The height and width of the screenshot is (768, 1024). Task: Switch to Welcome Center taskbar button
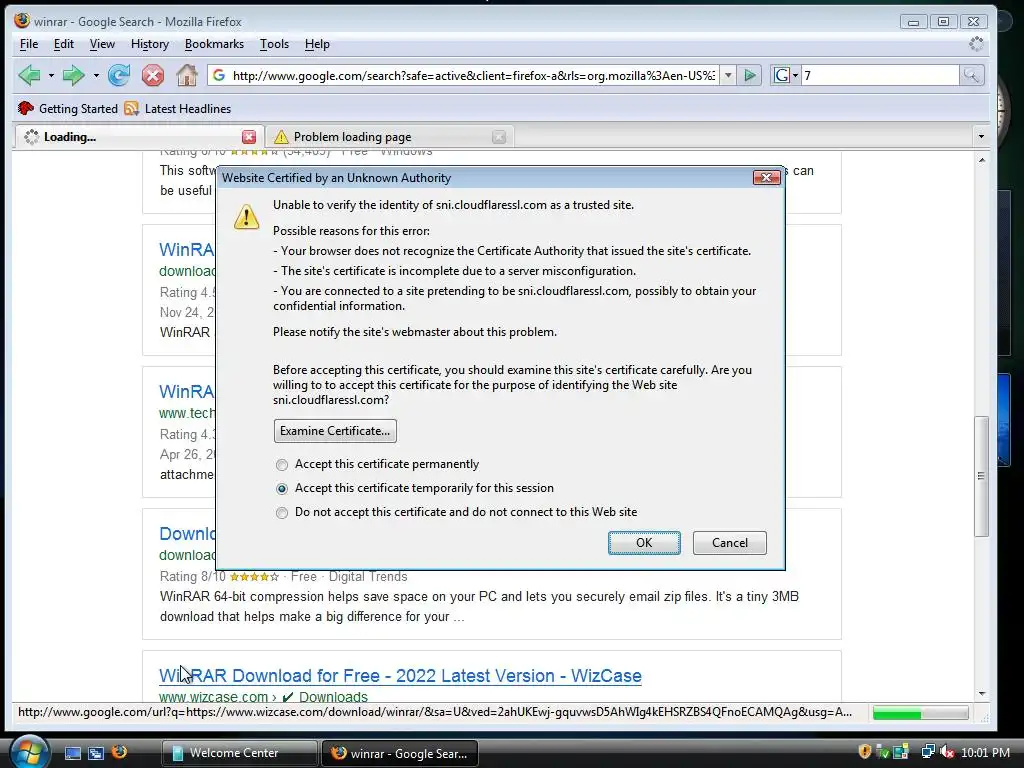coord(239,753)
